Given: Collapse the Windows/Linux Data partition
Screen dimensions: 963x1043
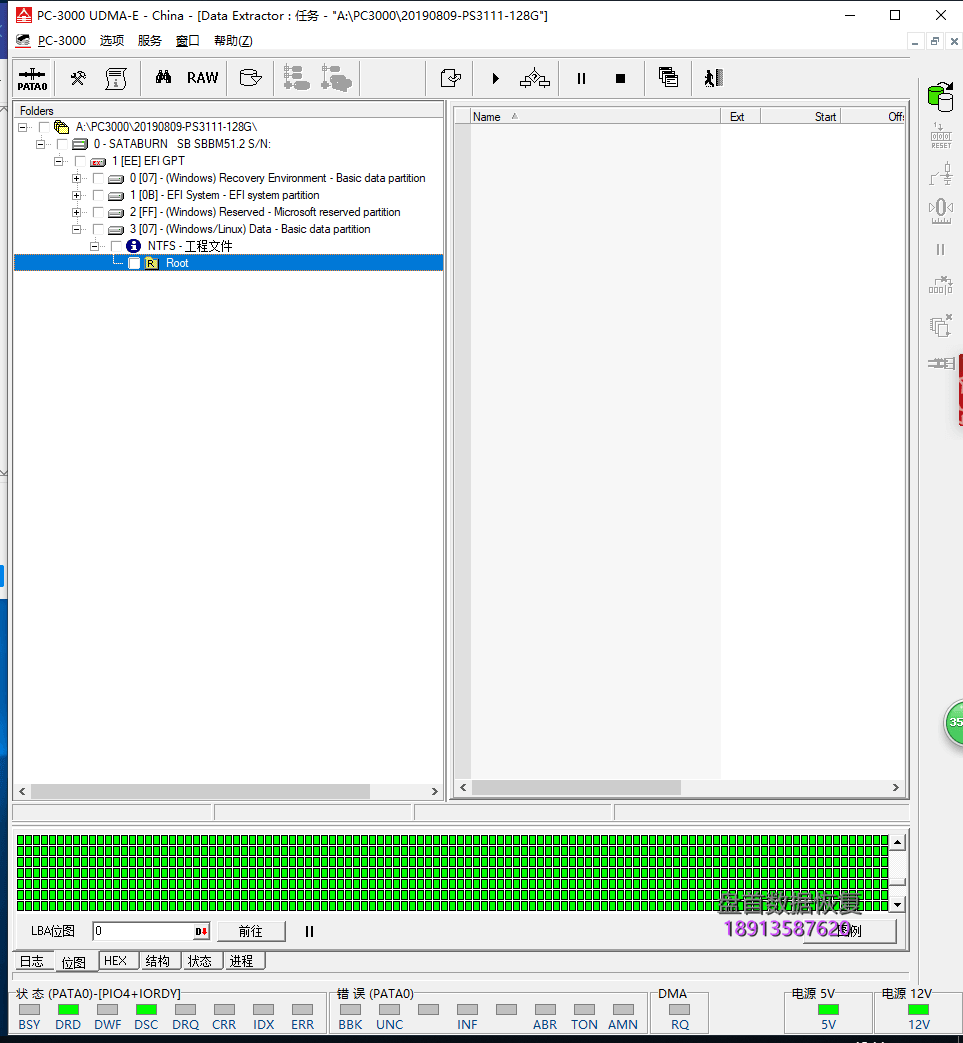Looking at the screenshot, I should point(76,229).
